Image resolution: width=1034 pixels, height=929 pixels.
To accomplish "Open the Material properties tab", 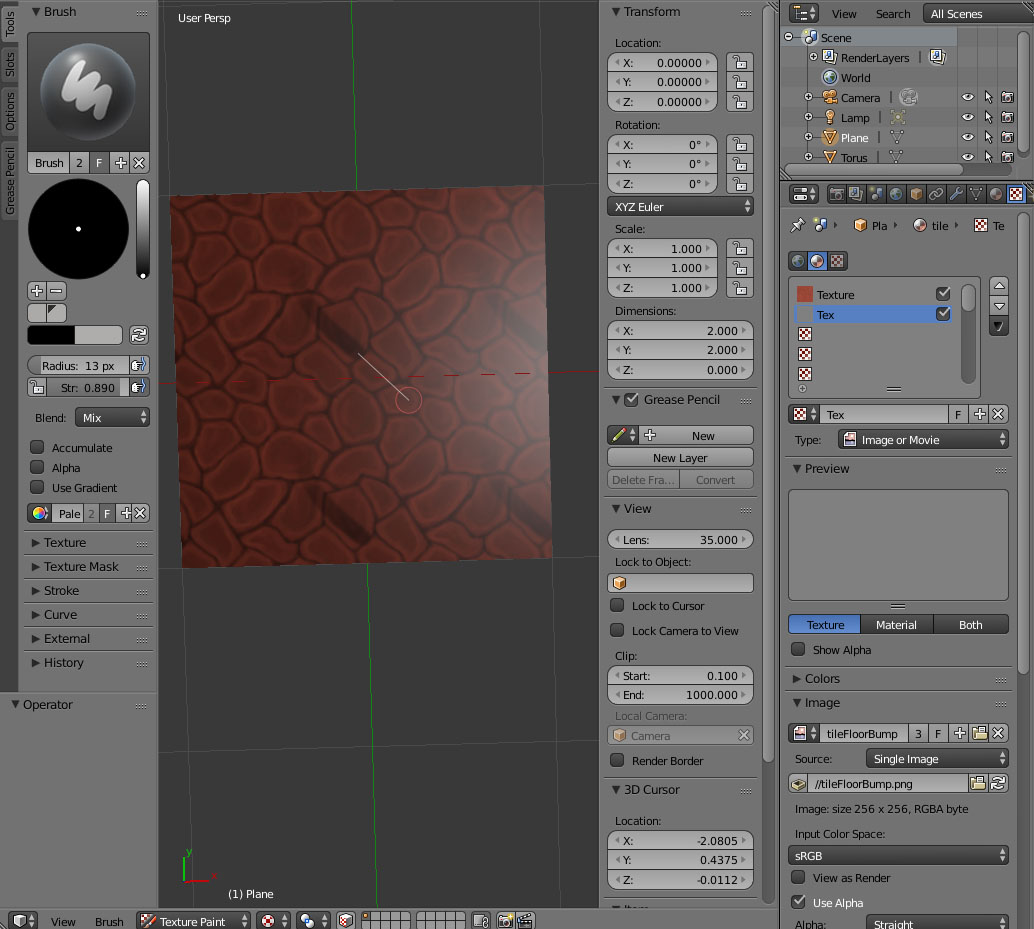I will tap(995, 193).
